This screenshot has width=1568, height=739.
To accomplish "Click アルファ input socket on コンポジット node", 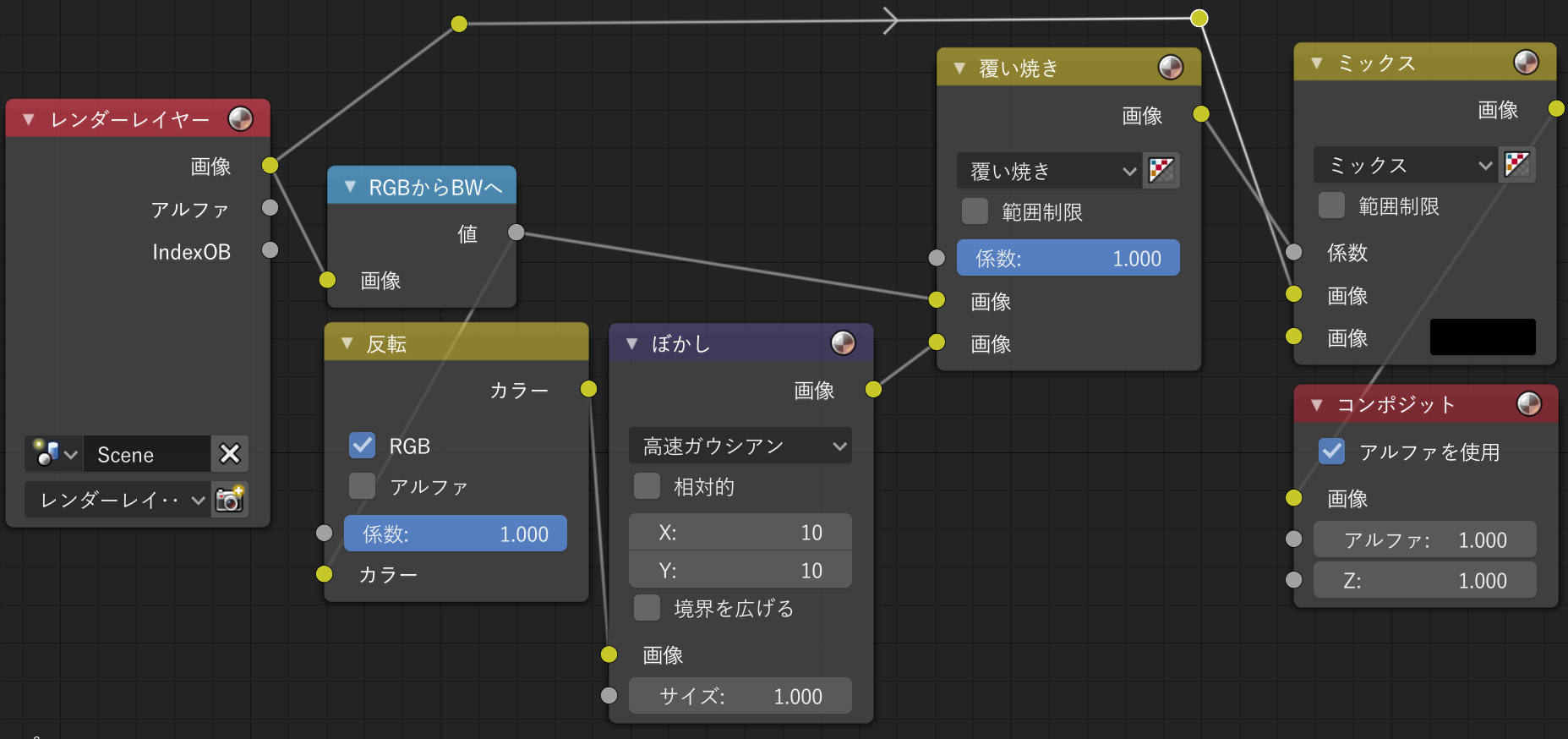I will (1293, 539).
